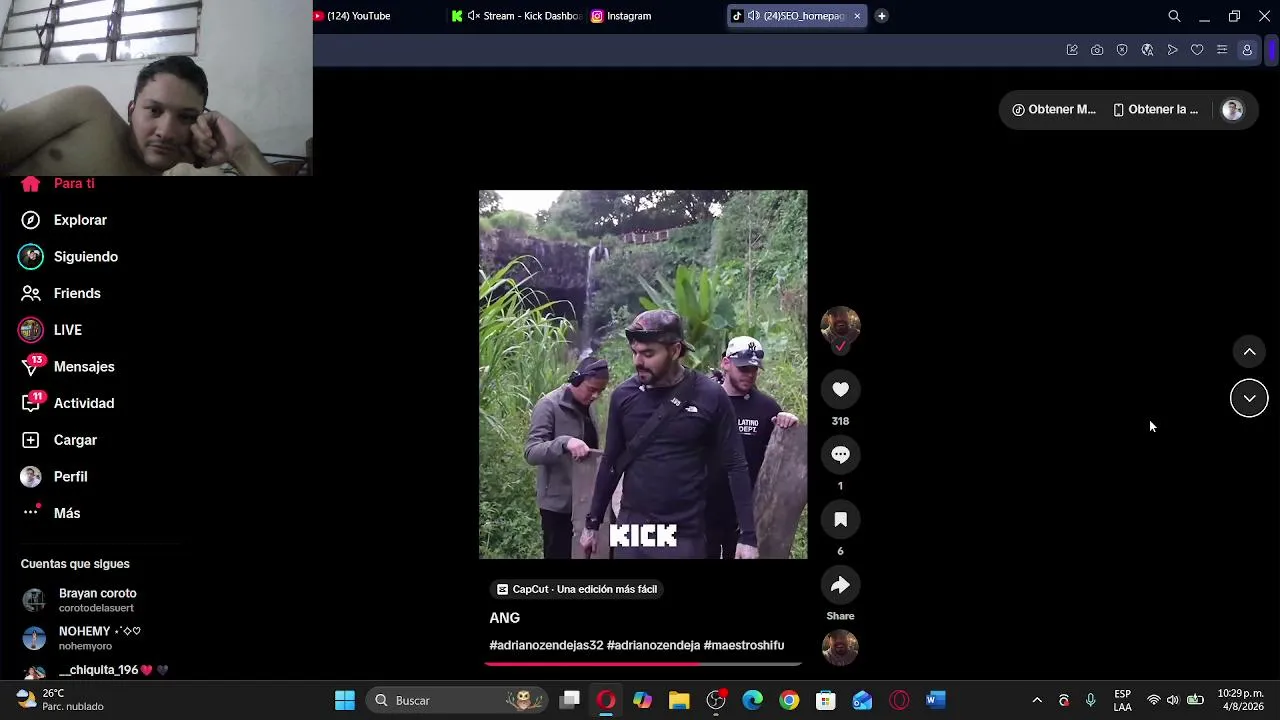Open Mensajes in the sidebar
Viewport: 1280px width, 720px height.
tap(67, 367)
